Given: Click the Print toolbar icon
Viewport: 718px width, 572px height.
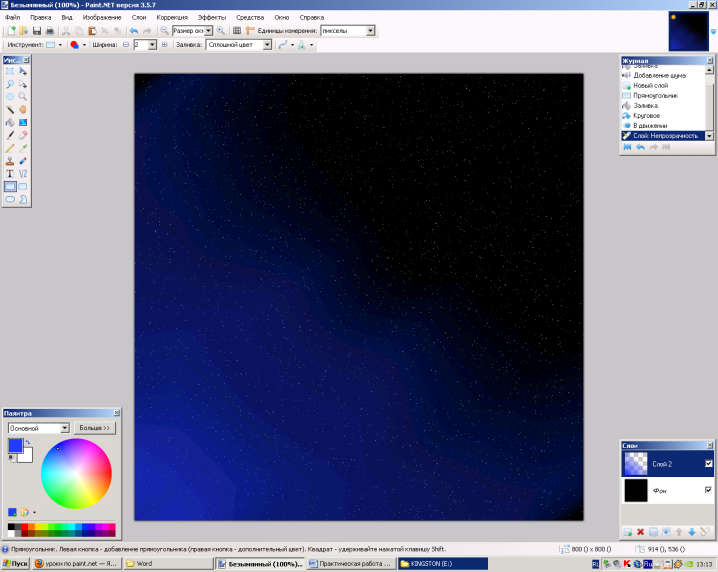Looking at the screenshot, I should [50, 31].
